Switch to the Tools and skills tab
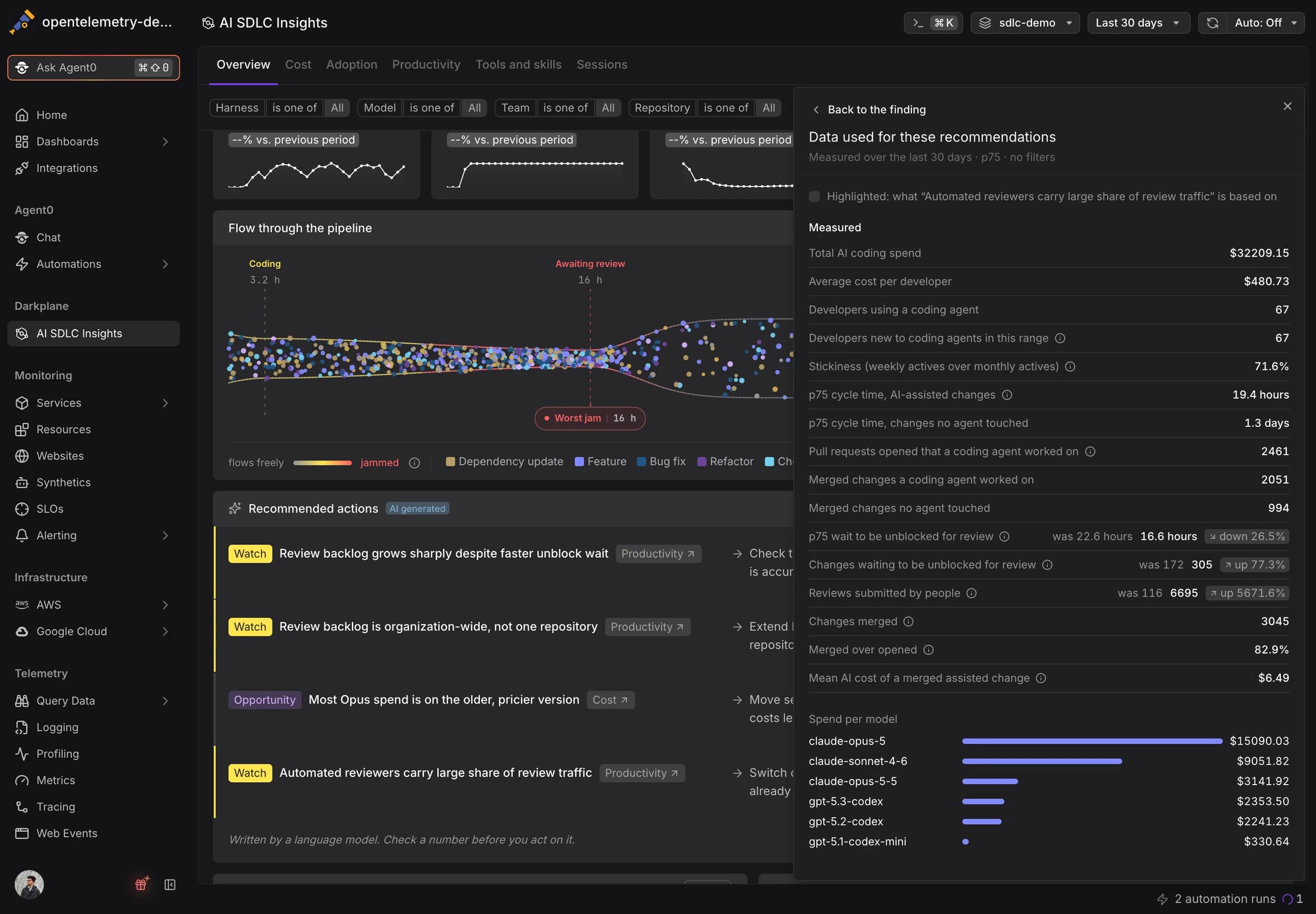 [x=518, y=65]
